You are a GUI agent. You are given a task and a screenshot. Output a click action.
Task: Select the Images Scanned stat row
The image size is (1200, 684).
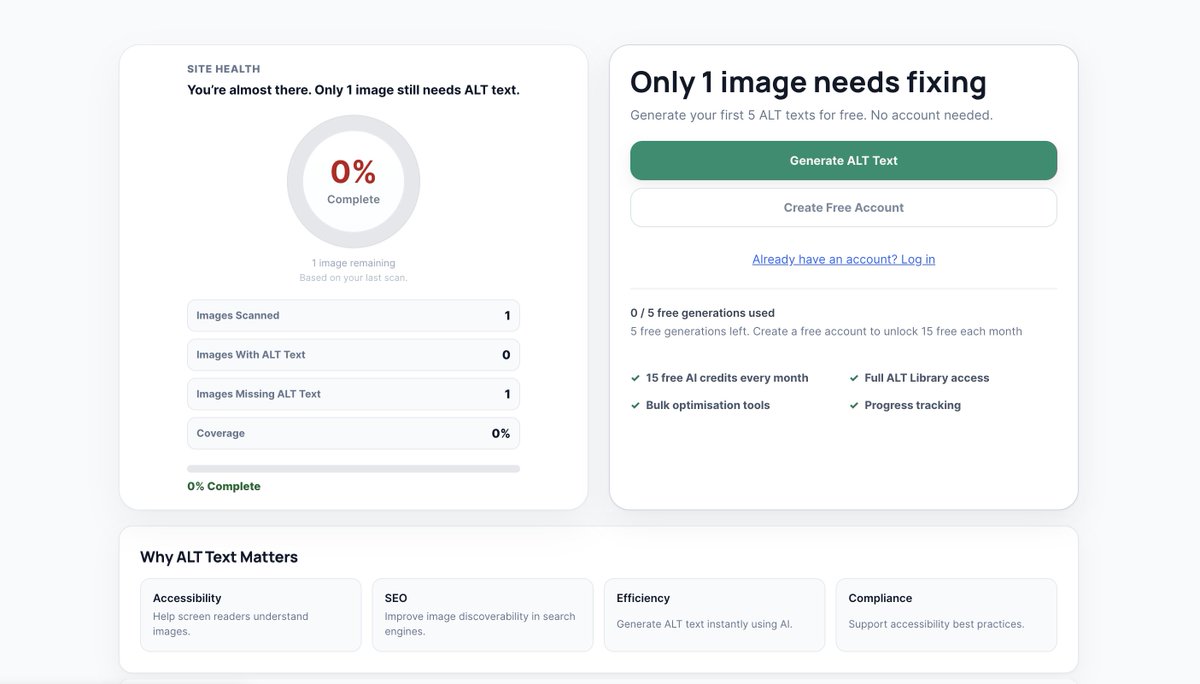(x=353, y=315)
